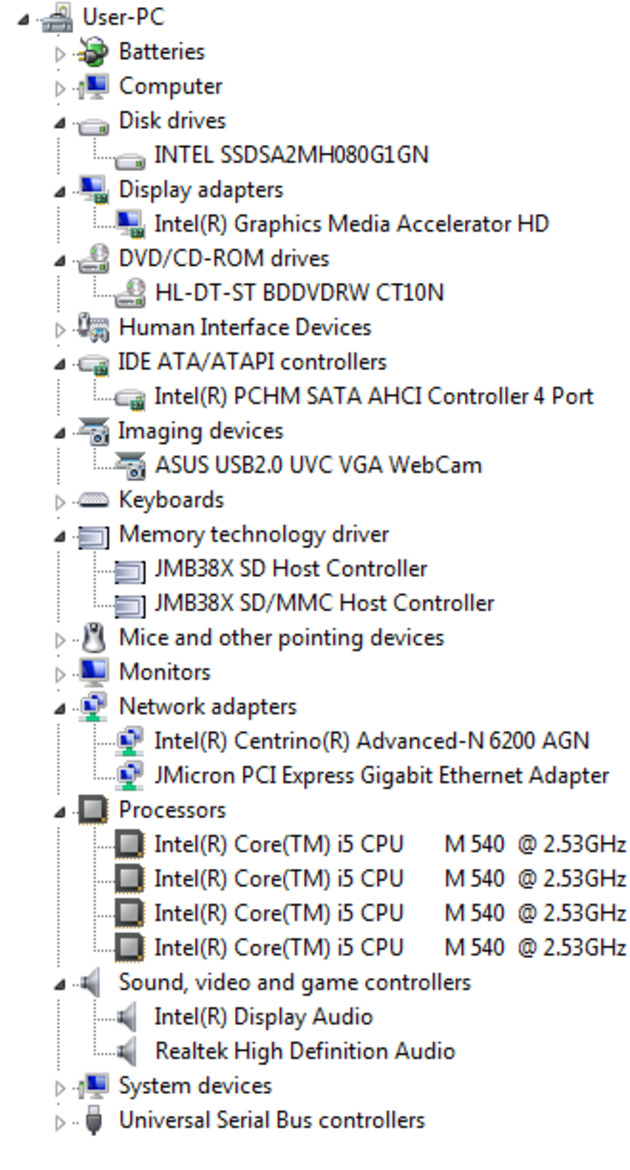Click the ASUS WebCam device icon

[x=130, y=466]
